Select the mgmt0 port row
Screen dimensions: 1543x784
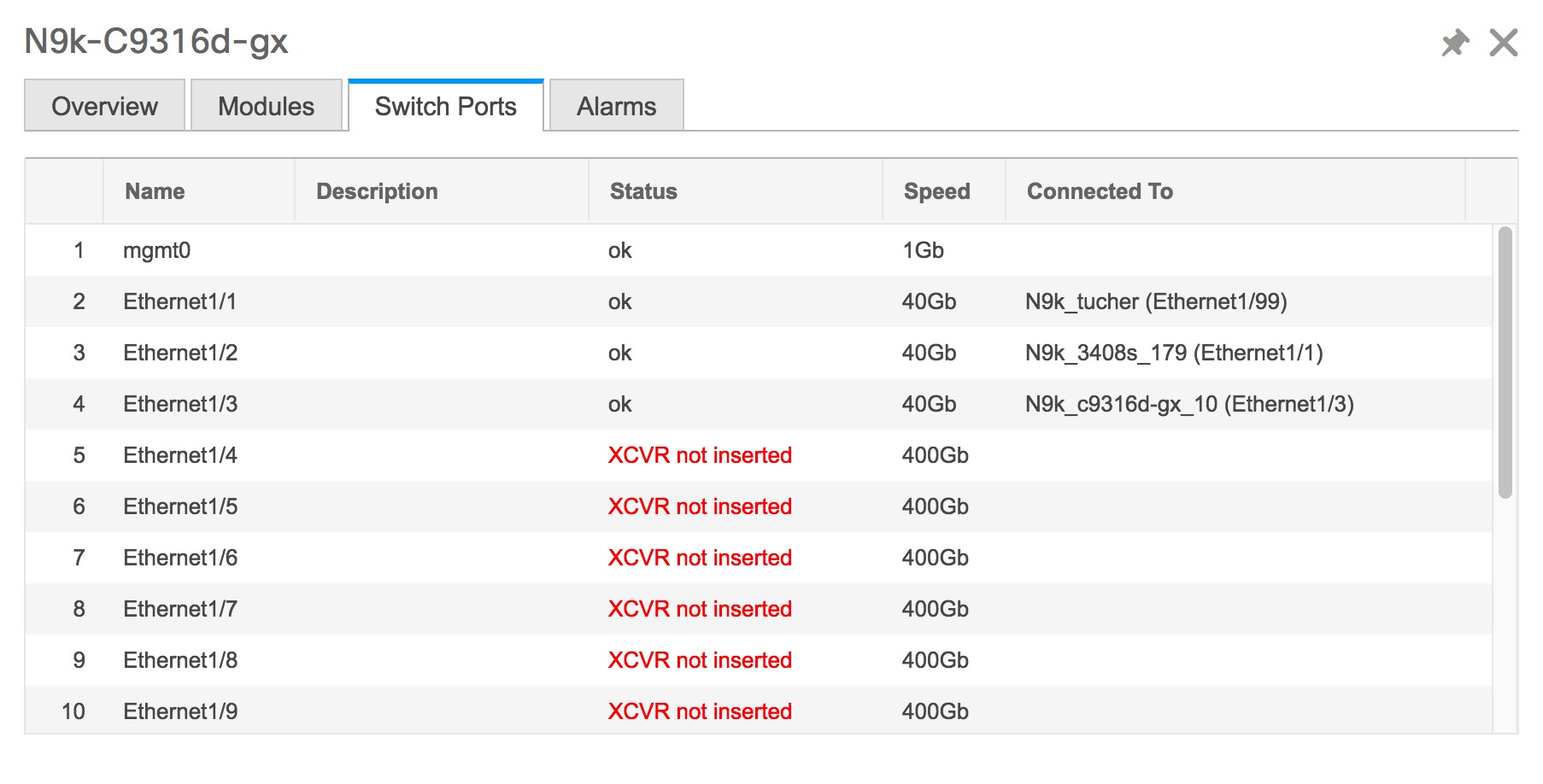click(x=156, y=250)
